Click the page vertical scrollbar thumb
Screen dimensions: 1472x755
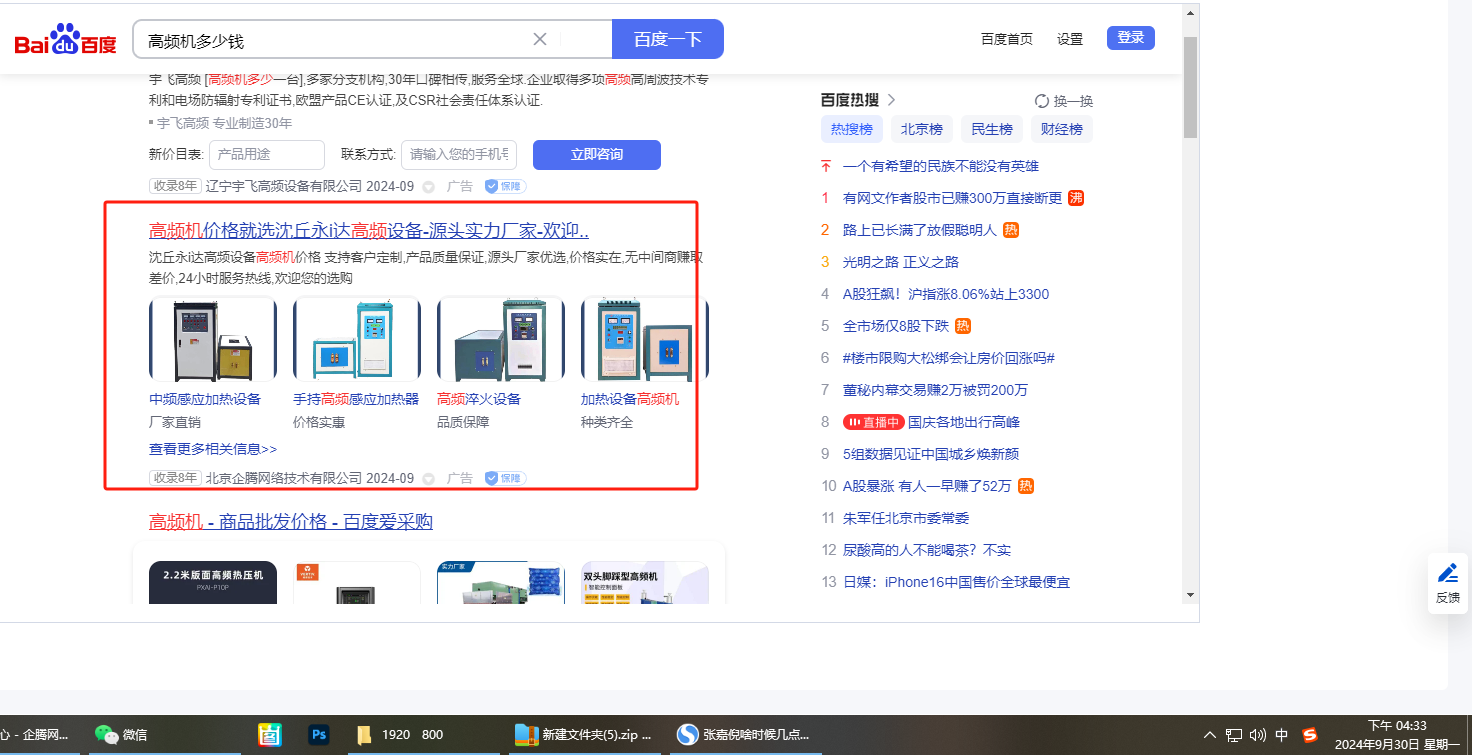tap(1190, 87)
